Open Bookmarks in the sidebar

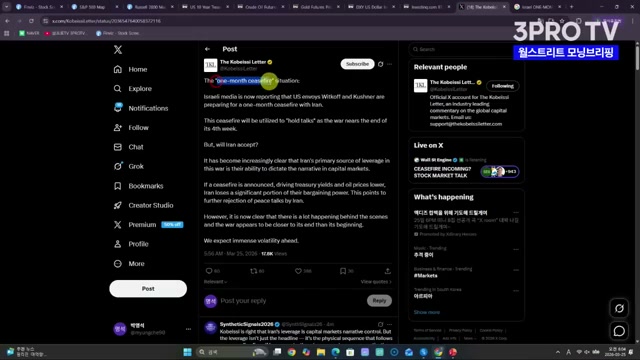click(138, 186)
